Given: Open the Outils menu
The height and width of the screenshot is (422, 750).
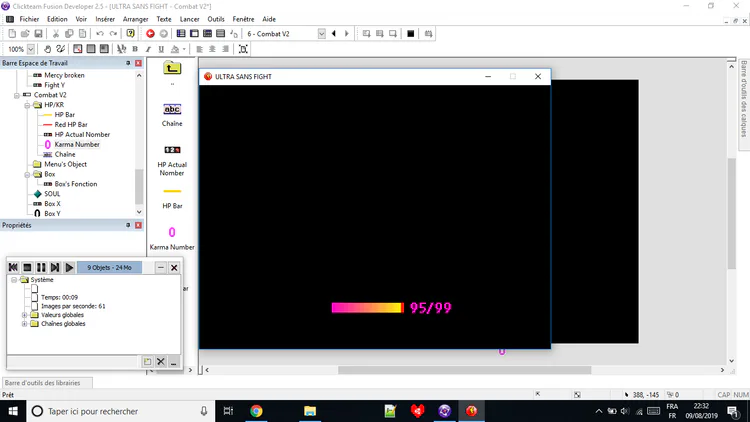Looking at the screenshot, I should click(x=216, y=19).
